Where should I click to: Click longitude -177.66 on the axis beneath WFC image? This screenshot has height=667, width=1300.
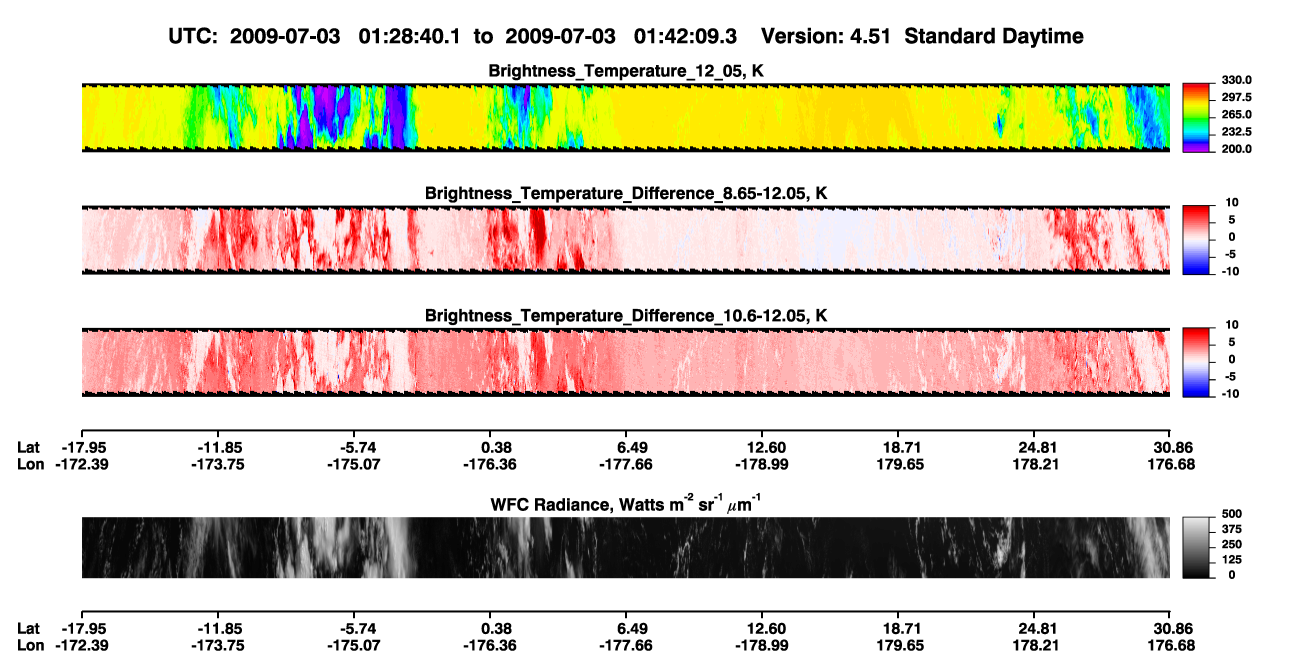625,645
